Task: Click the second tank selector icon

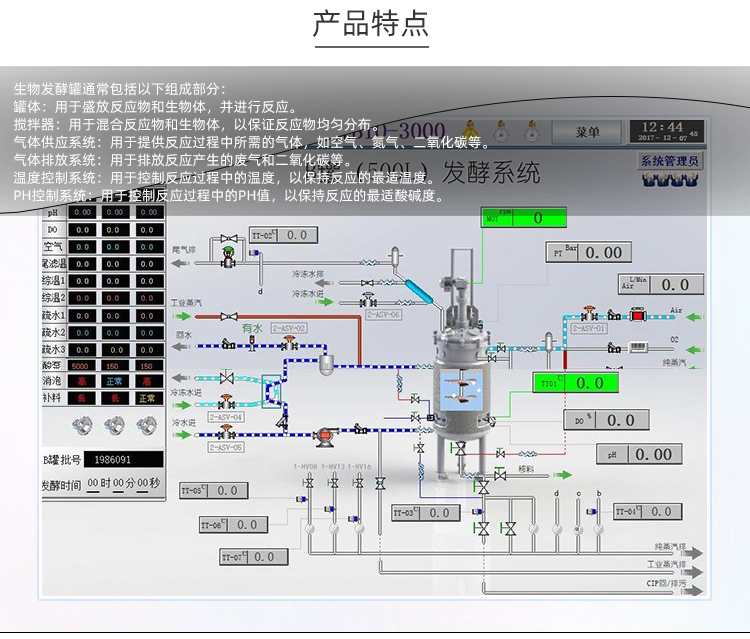Action: (x=115, y=425)
